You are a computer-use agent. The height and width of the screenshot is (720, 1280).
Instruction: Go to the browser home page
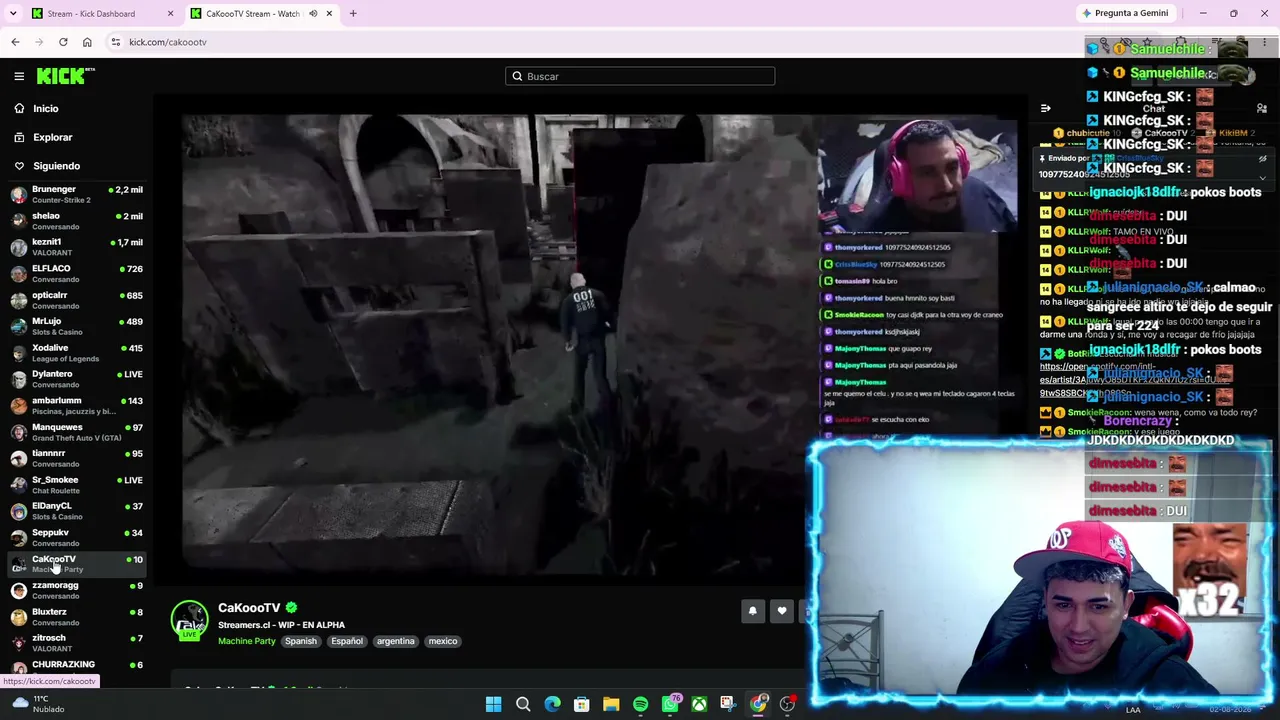pos(87,42)
